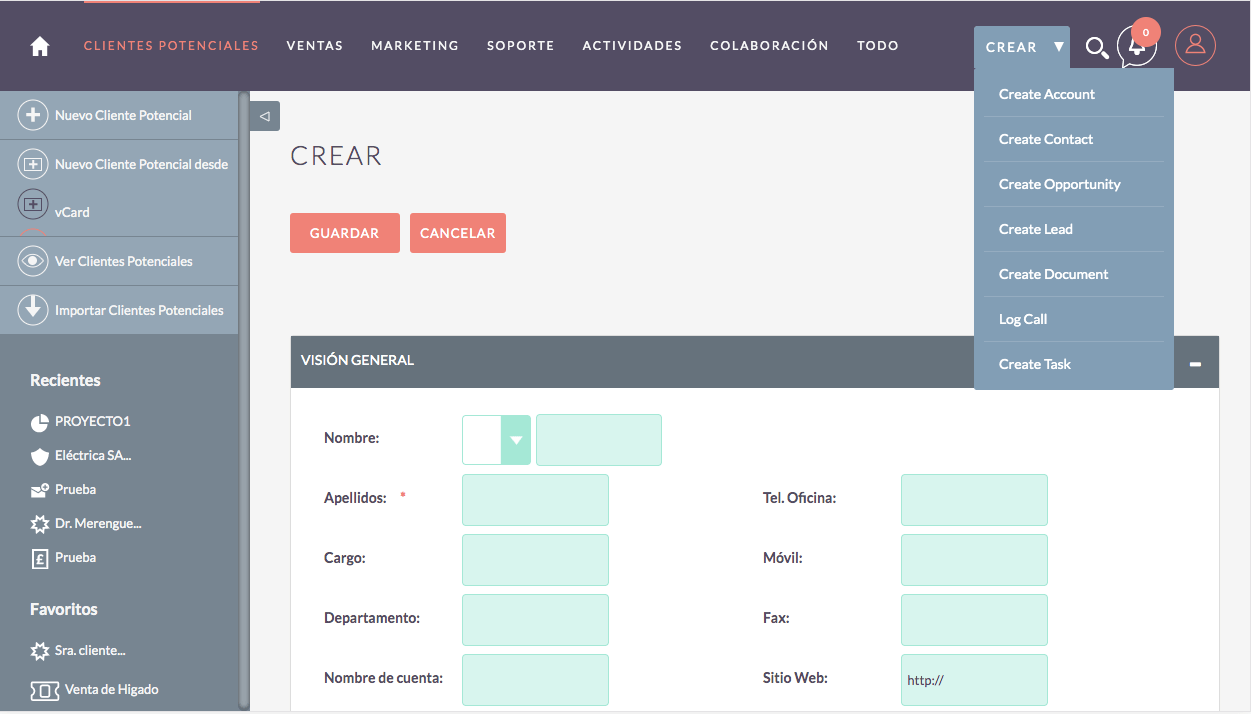Open favorite Venta de Higado

[111, 689]
